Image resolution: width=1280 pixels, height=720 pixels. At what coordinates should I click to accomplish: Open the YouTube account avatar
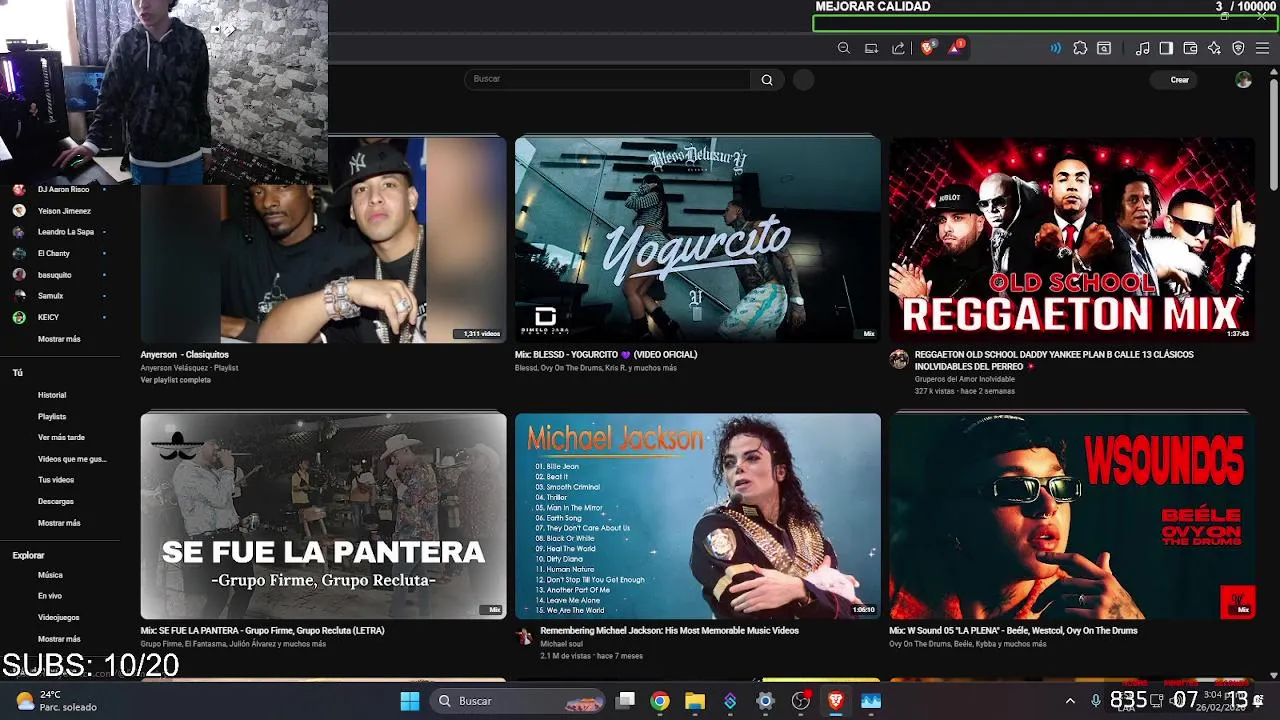(1243, 80)
